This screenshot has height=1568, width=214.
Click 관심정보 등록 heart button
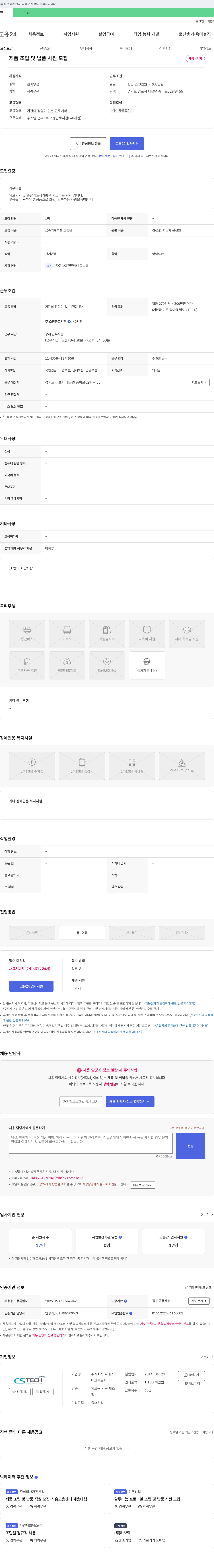tap(88, 144)
